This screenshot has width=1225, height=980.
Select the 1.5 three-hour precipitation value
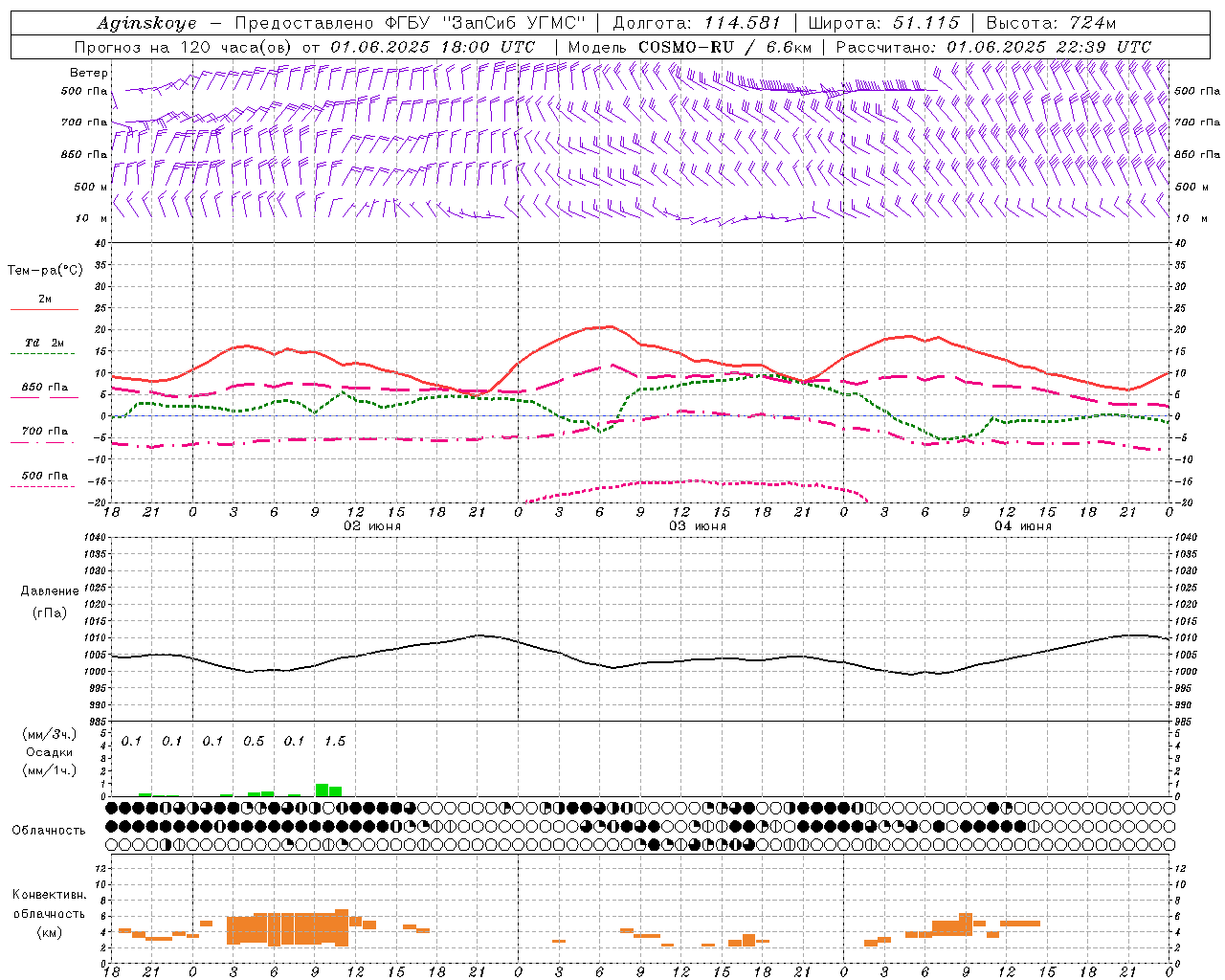(x=334, y=742)
